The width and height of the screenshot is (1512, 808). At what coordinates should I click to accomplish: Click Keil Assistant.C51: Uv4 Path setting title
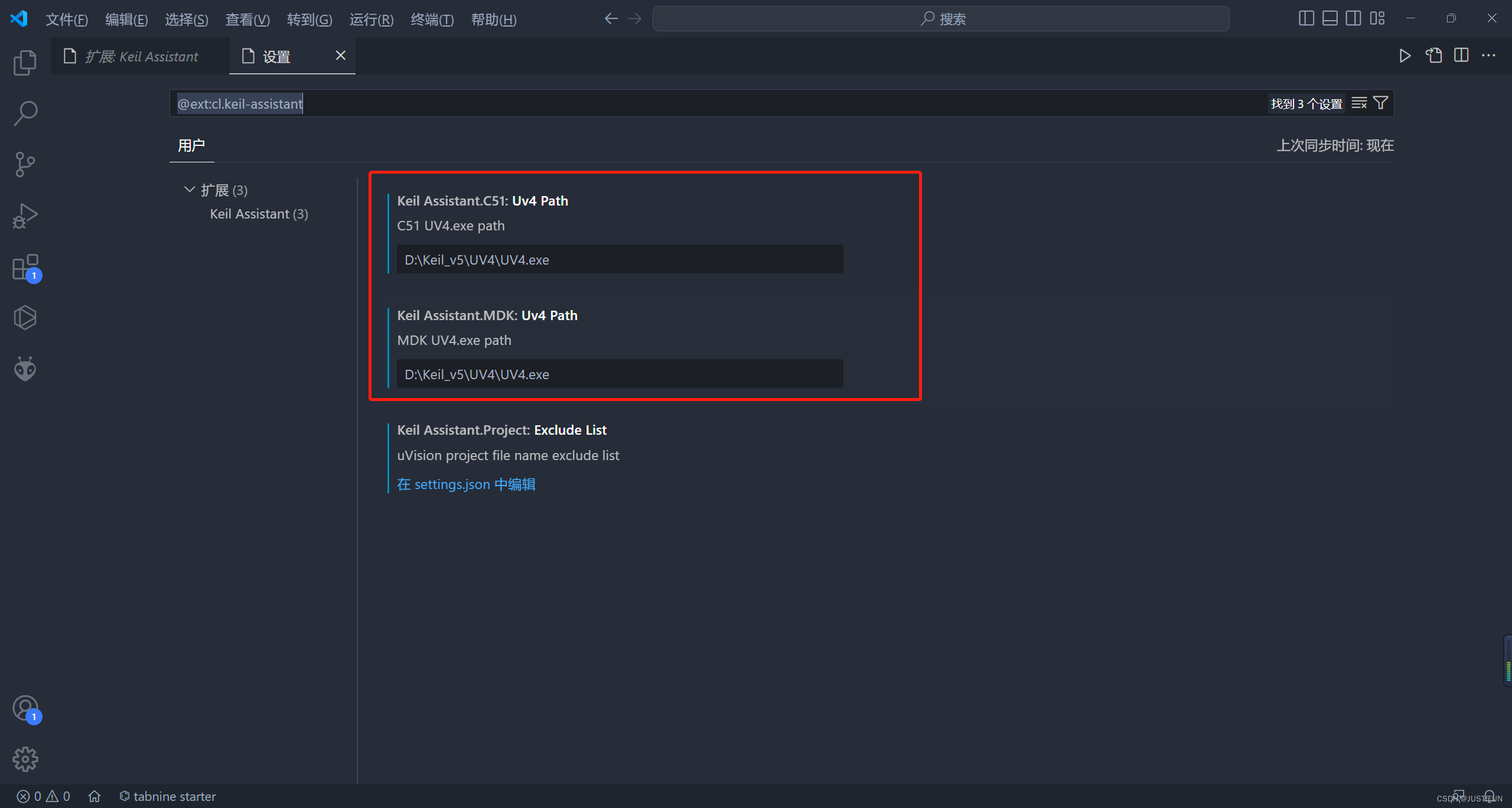point(483,201)
